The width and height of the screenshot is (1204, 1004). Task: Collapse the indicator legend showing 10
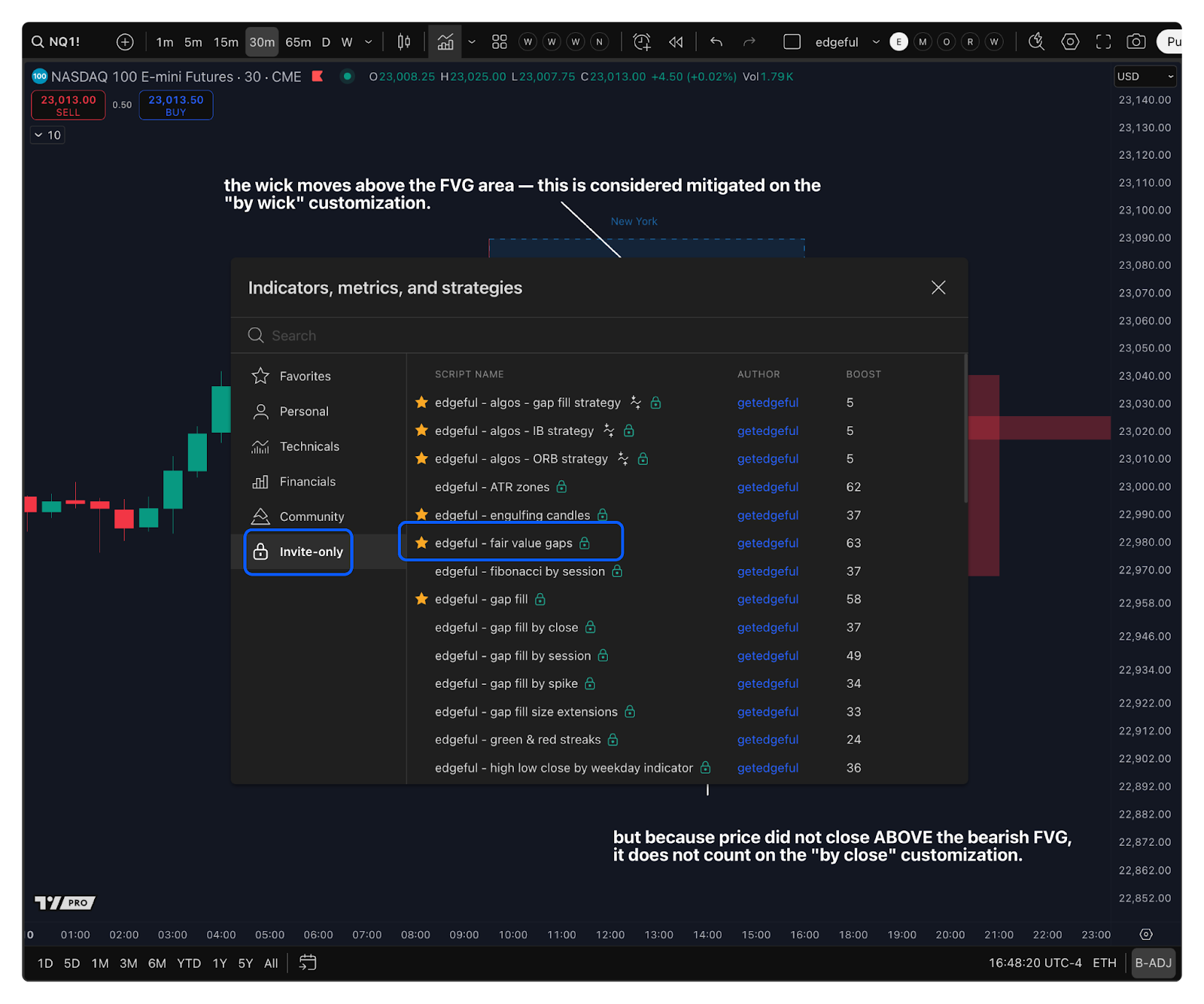[x=39, y=135]
